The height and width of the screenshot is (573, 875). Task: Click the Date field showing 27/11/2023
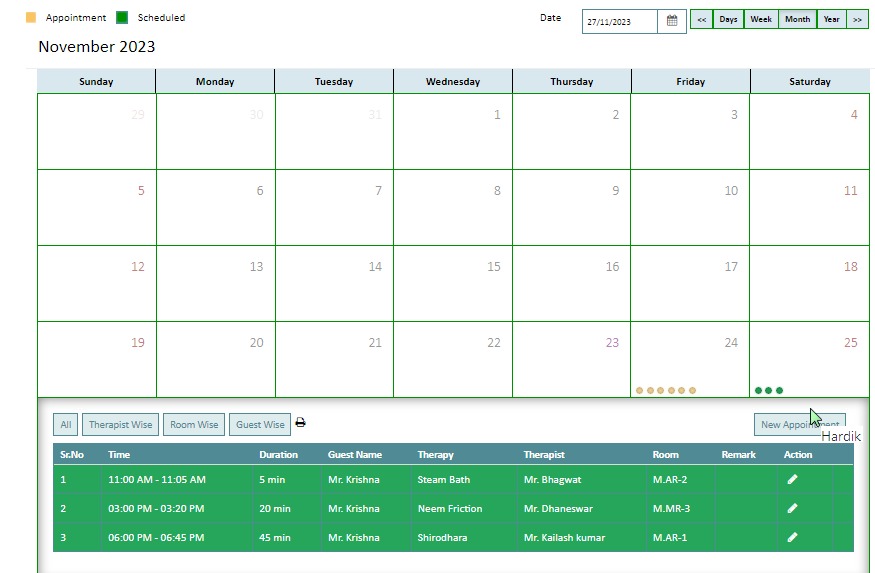point(619,21)
